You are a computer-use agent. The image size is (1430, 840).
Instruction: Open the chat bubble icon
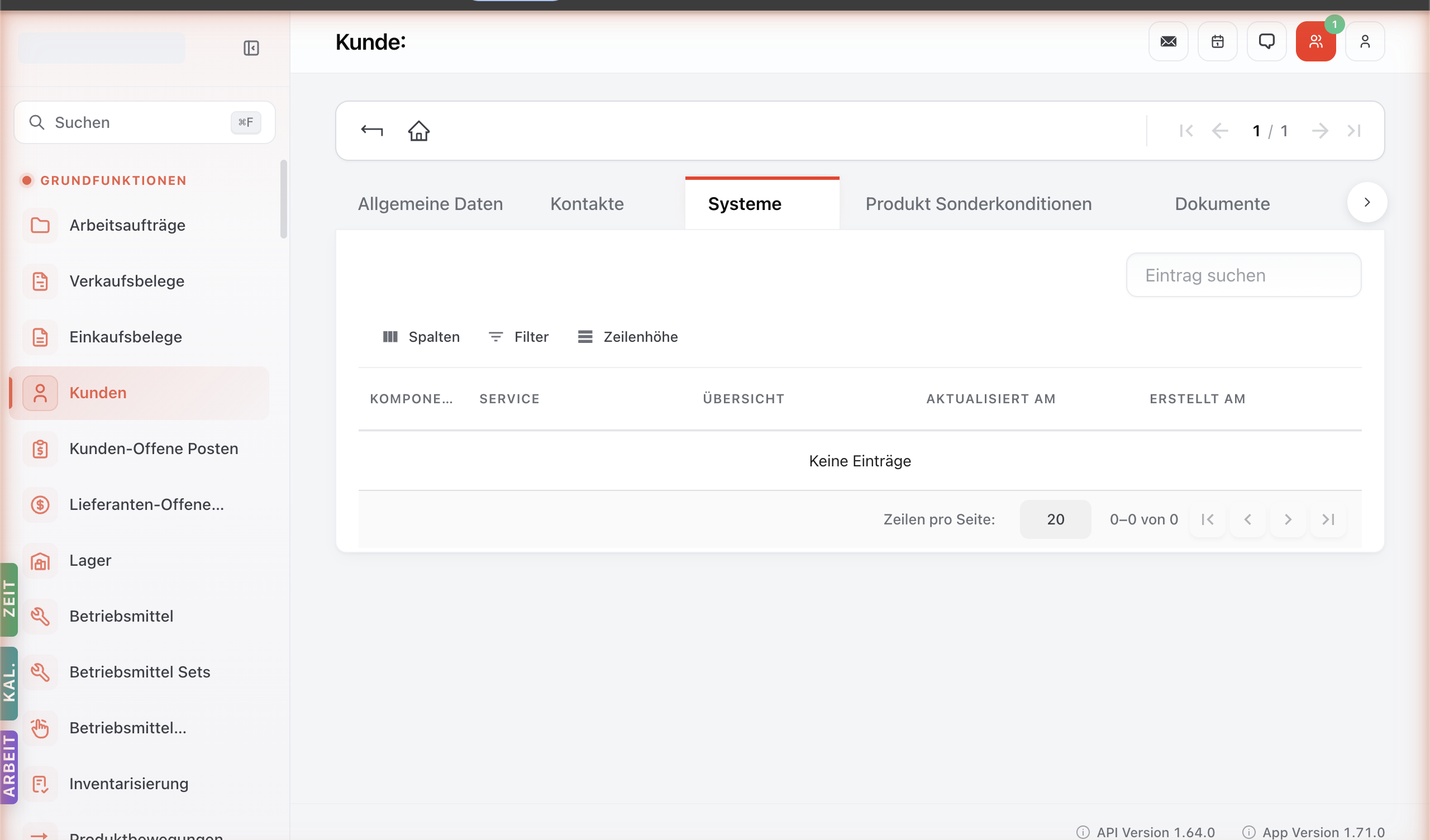pyautogui.click(x=1266, y=41)
